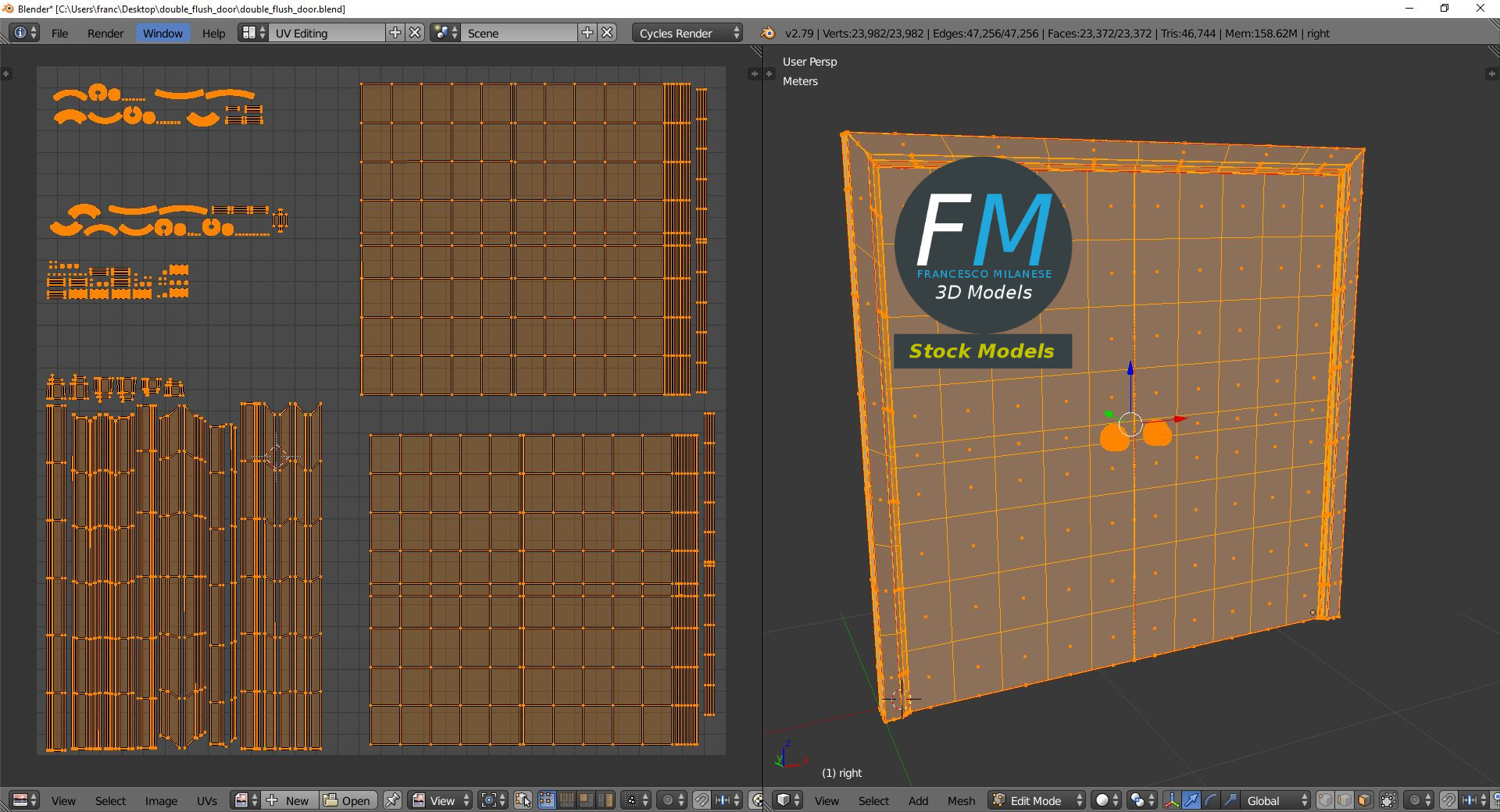Toggle snap magnet in 3D viewport

click(1448, 800)
